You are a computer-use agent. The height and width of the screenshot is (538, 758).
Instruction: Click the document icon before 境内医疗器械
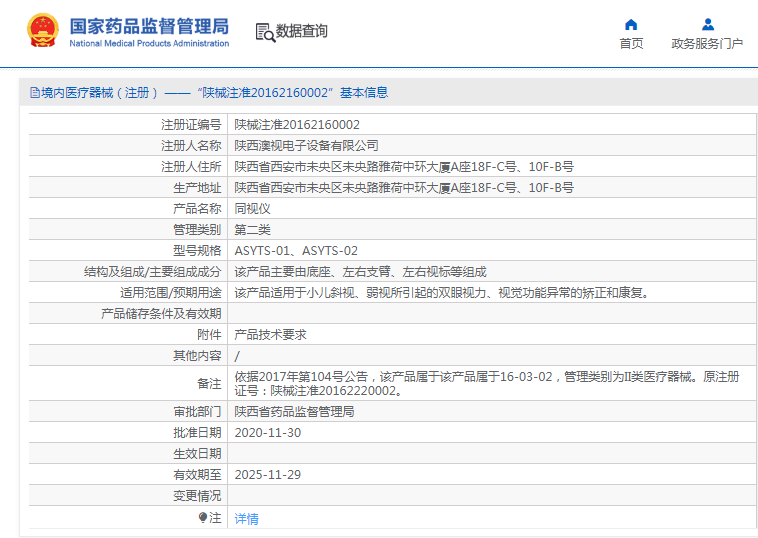(35, 92)
